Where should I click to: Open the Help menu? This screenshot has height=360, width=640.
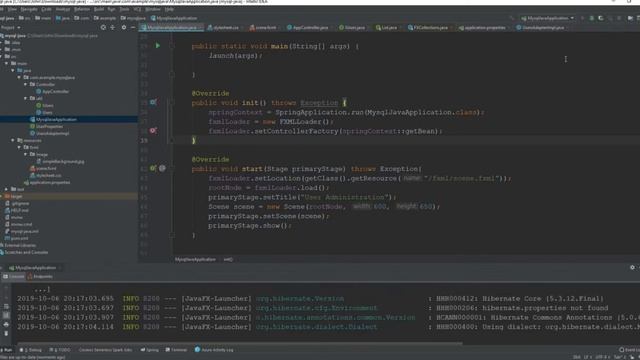[x=169, y=9]
